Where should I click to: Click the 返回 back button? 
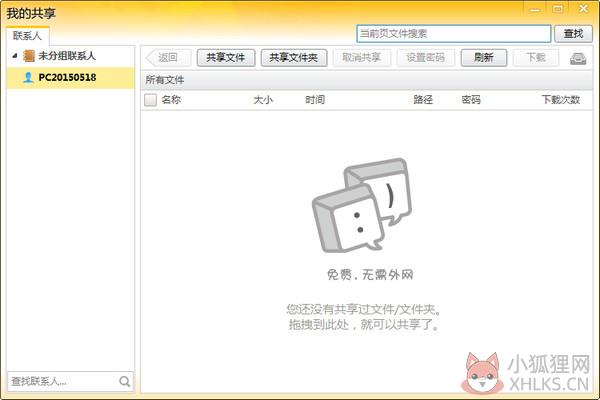click(x=168, y=58)
